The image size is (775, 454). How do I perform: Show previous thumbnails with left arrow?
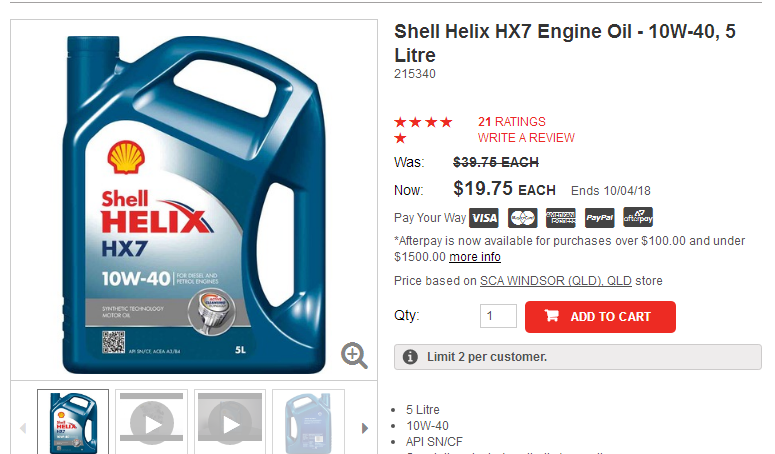(23, 428)
